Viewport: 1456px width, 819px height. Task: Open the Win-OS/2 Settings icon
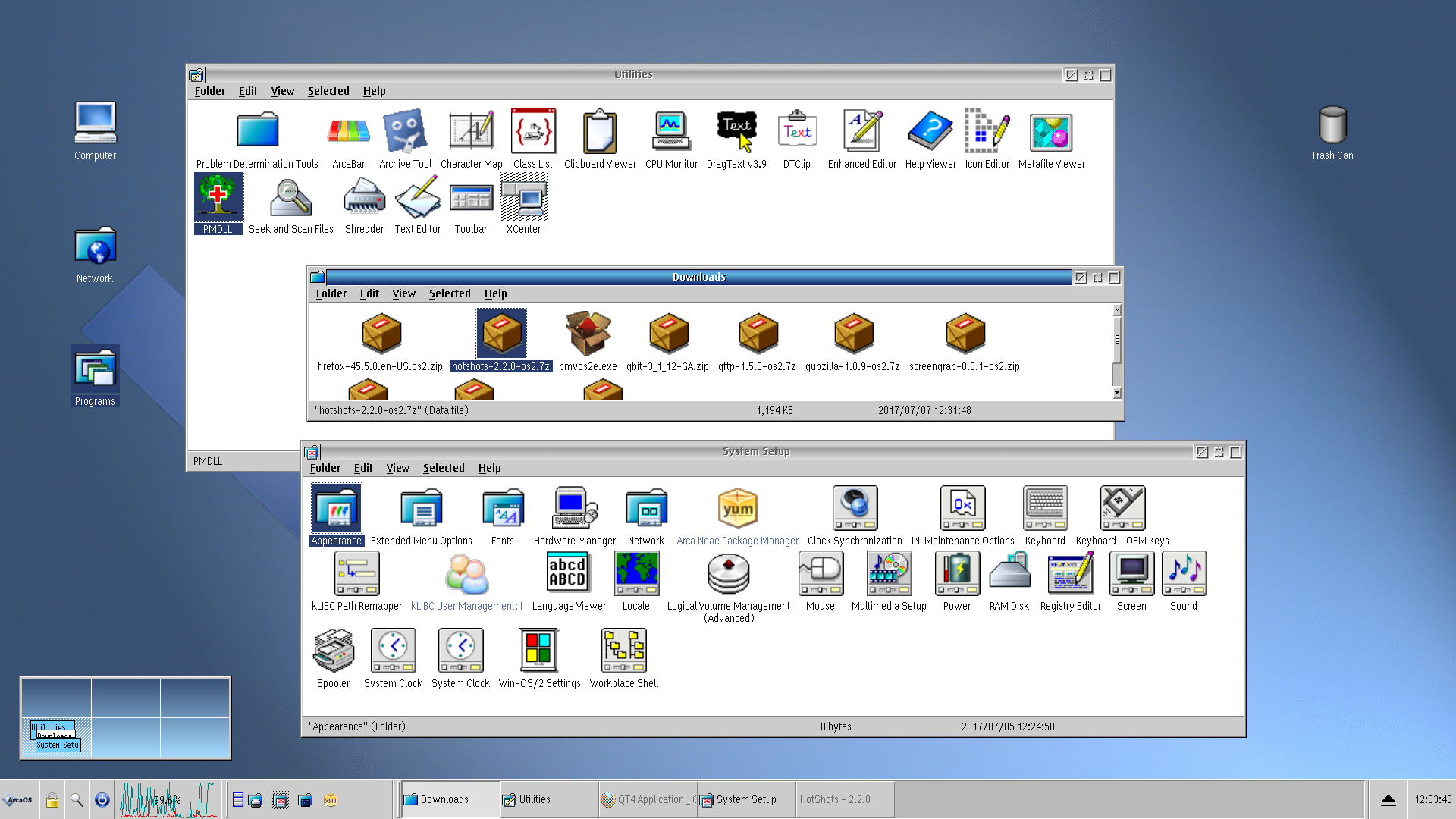(539, 651)
